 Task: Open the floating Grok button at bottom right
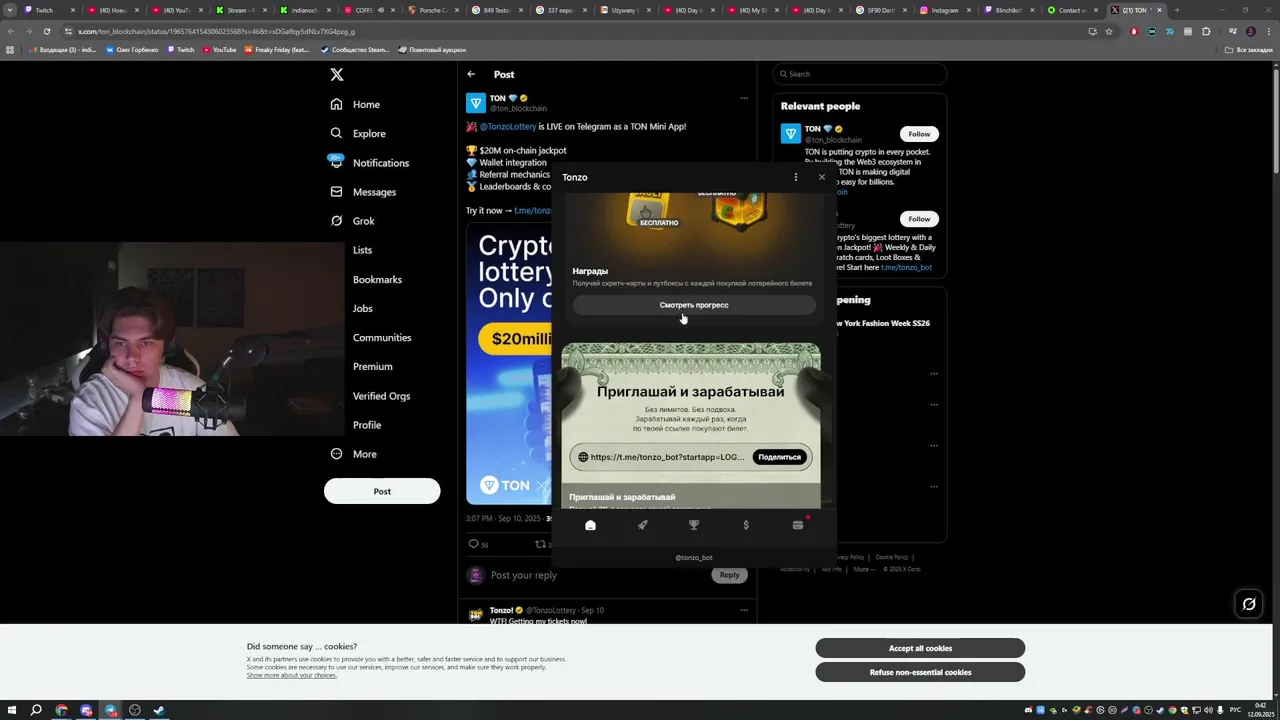[x=1249, y=603]
